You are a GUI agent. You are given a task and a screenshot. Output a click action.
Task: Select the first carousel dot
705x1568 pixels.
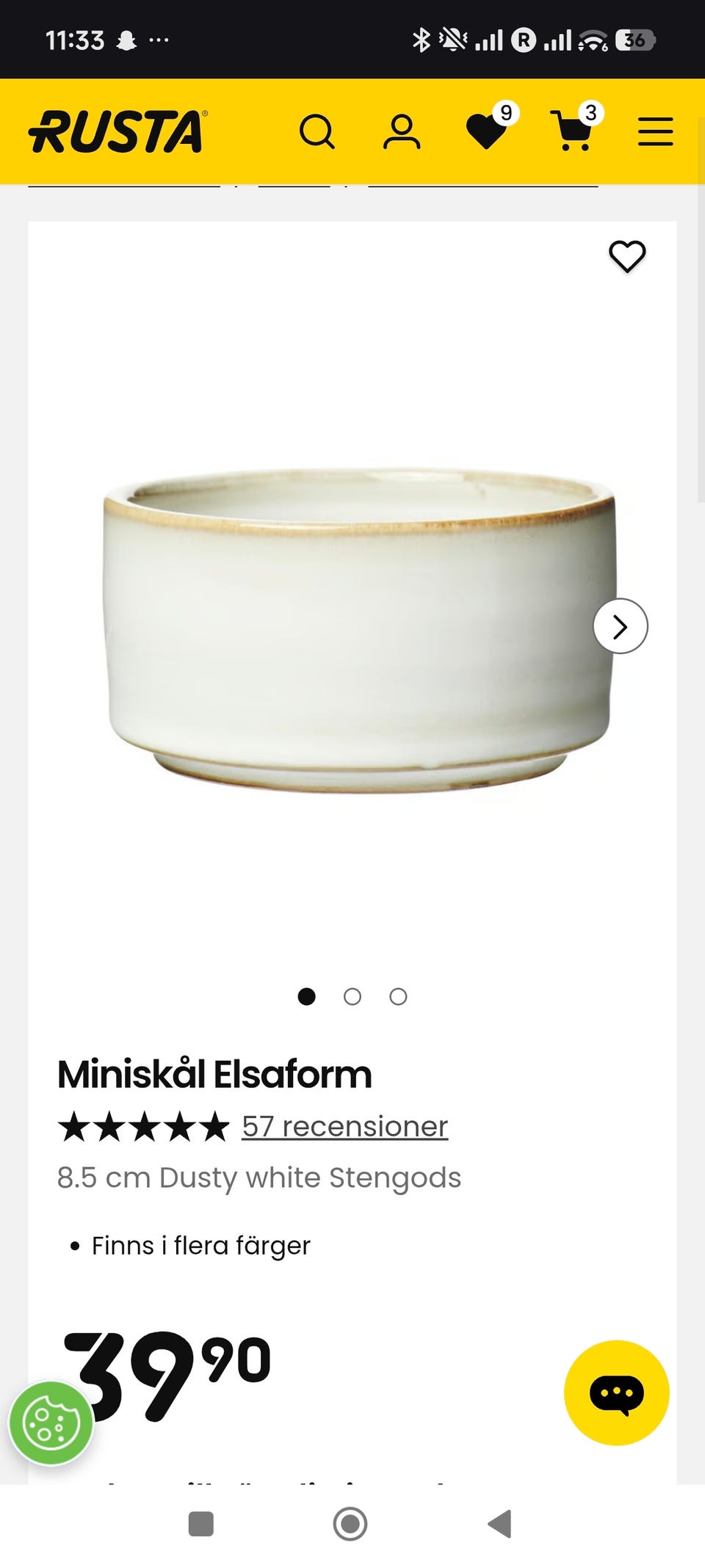(x=307, y=996)
